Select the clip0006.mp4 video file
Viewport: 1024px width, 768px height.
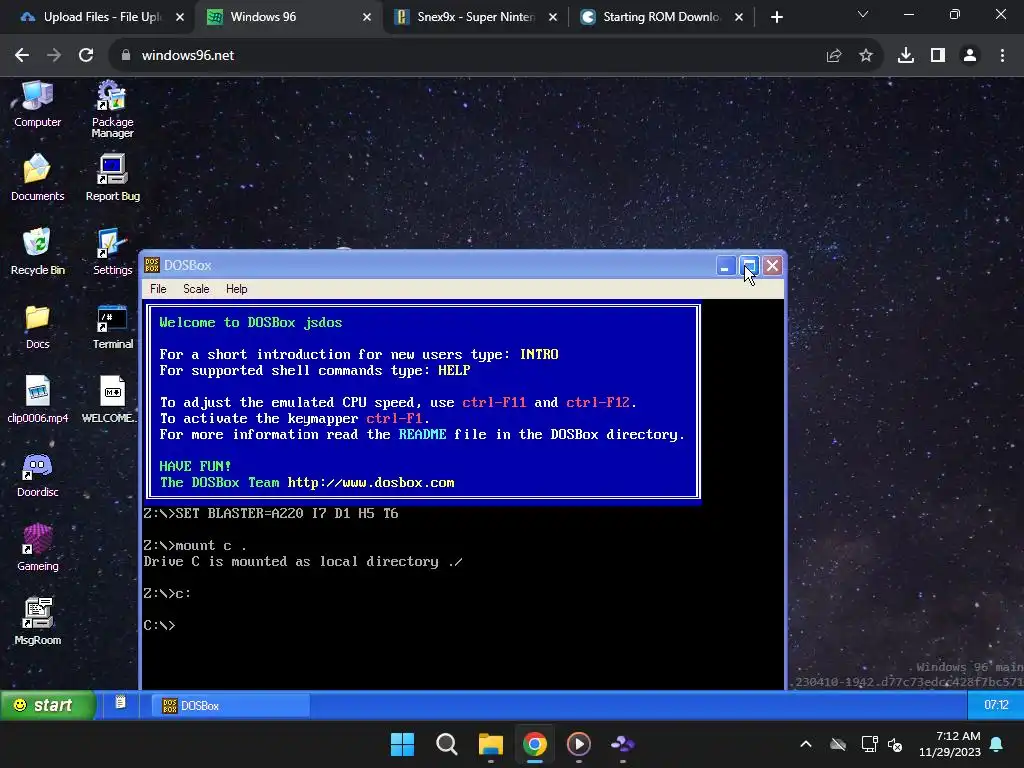point(37,400)
